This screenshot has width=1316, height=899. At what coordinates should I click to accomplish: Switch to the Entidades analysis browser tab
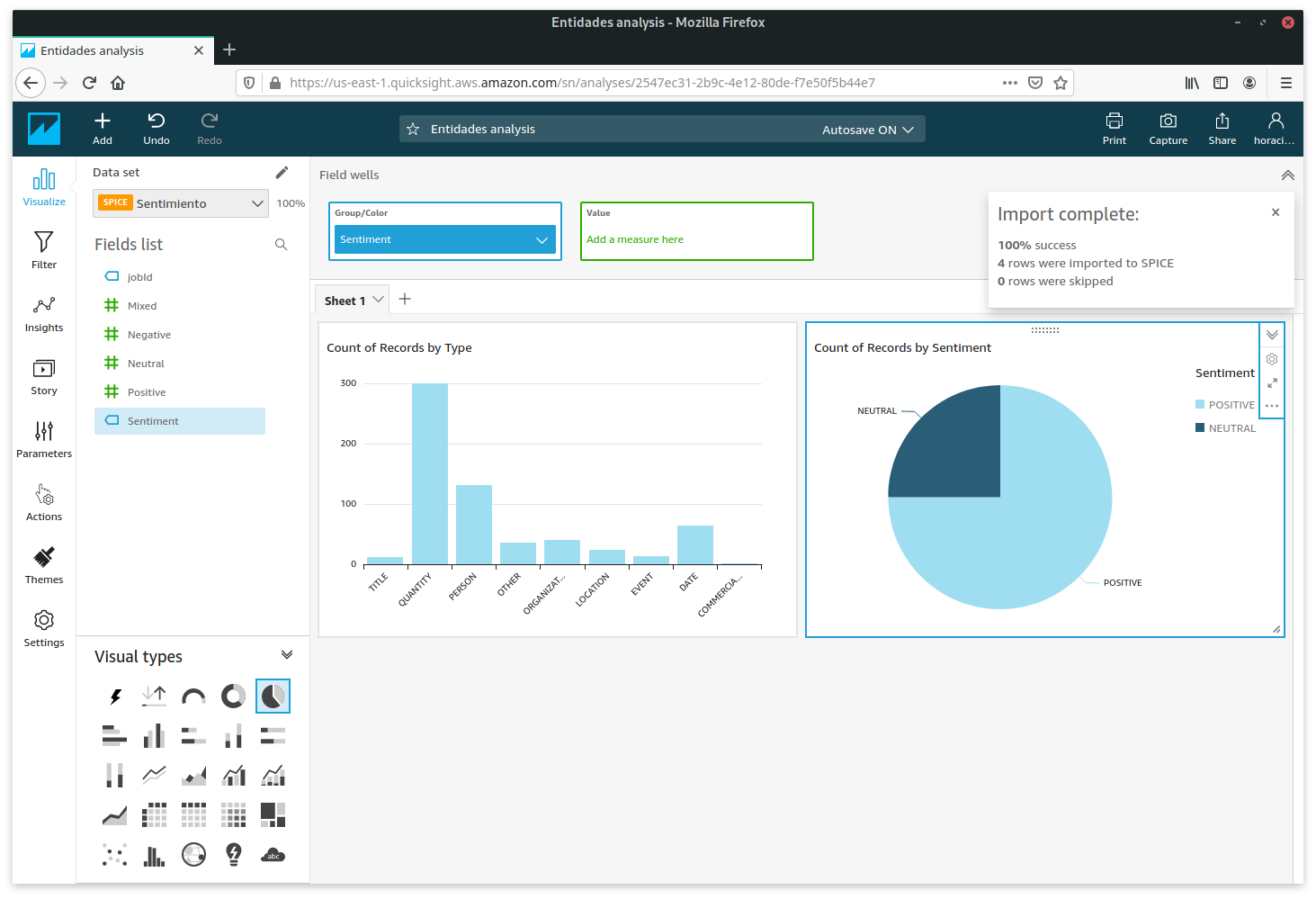[113, 50]
